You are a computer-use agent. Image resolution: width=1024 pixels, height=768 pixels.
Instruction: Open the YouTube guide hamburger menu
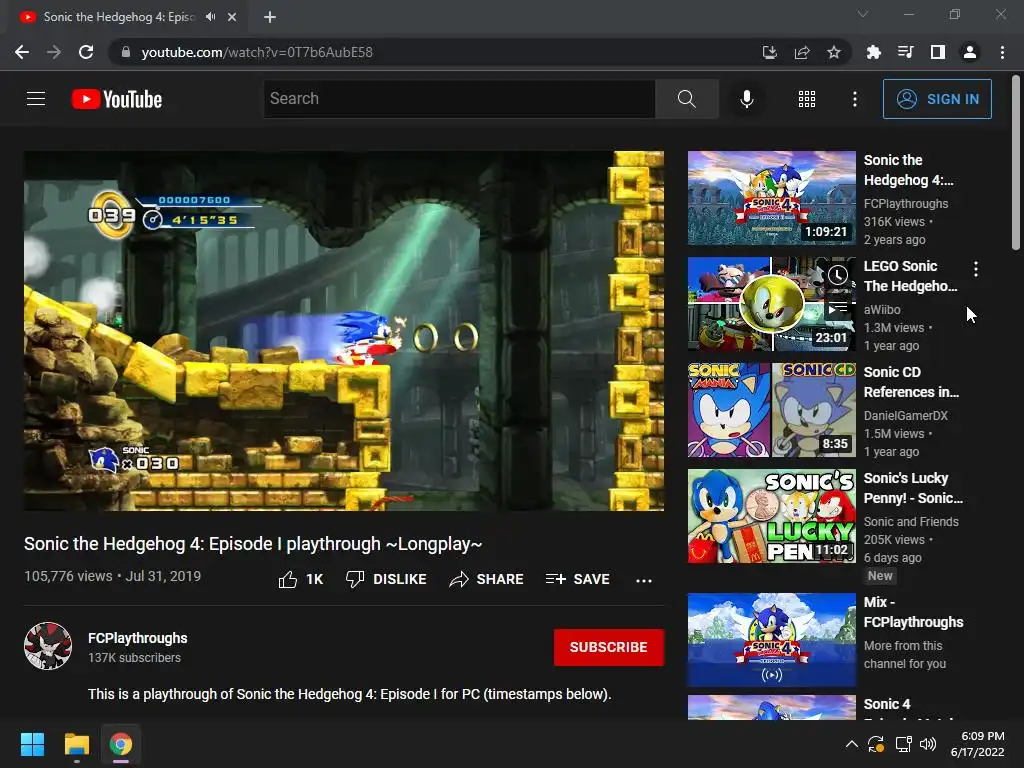(x=36, y=99)
